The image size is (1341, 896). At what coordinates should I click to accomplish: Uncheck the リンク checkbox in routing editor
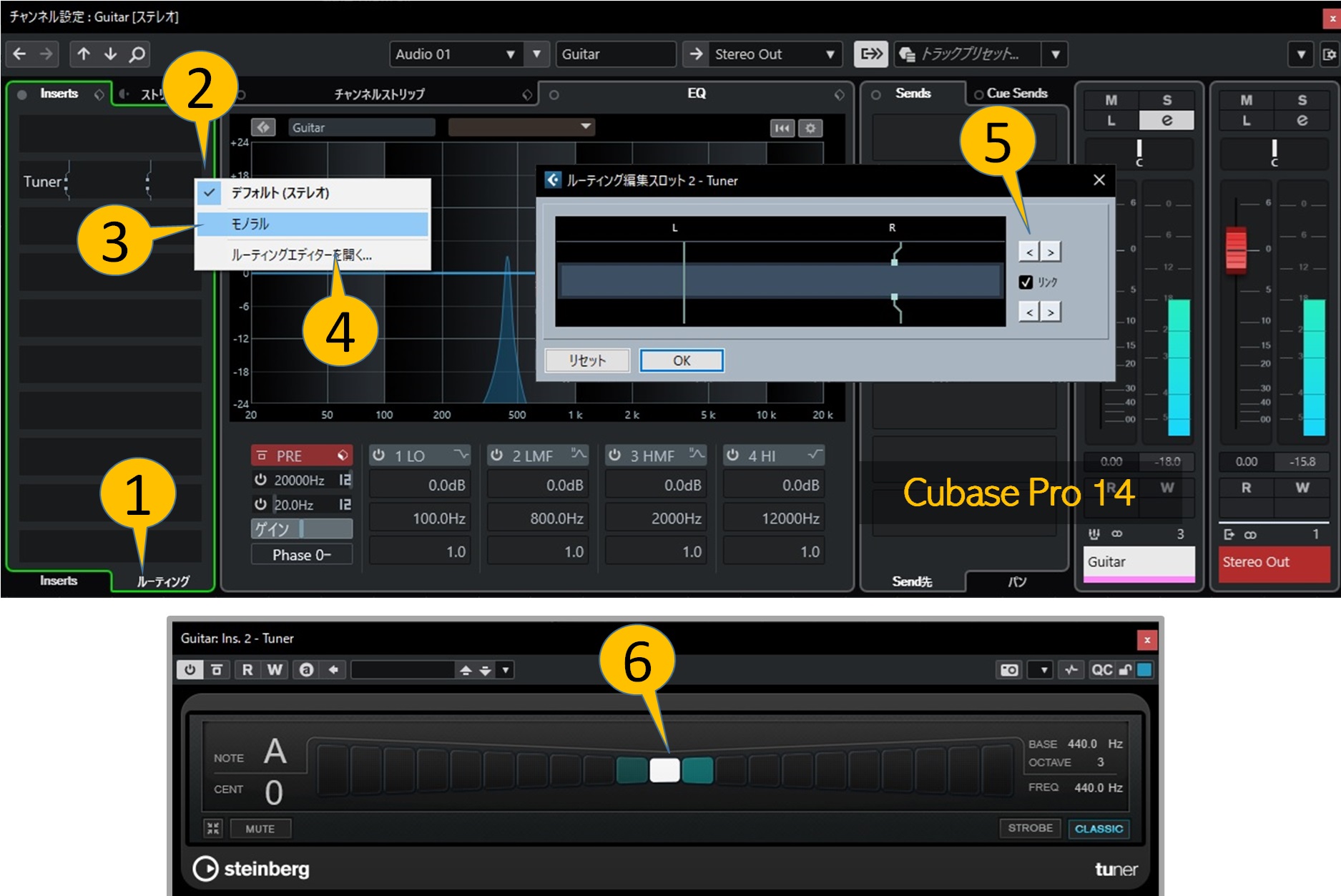point(1026,282)
